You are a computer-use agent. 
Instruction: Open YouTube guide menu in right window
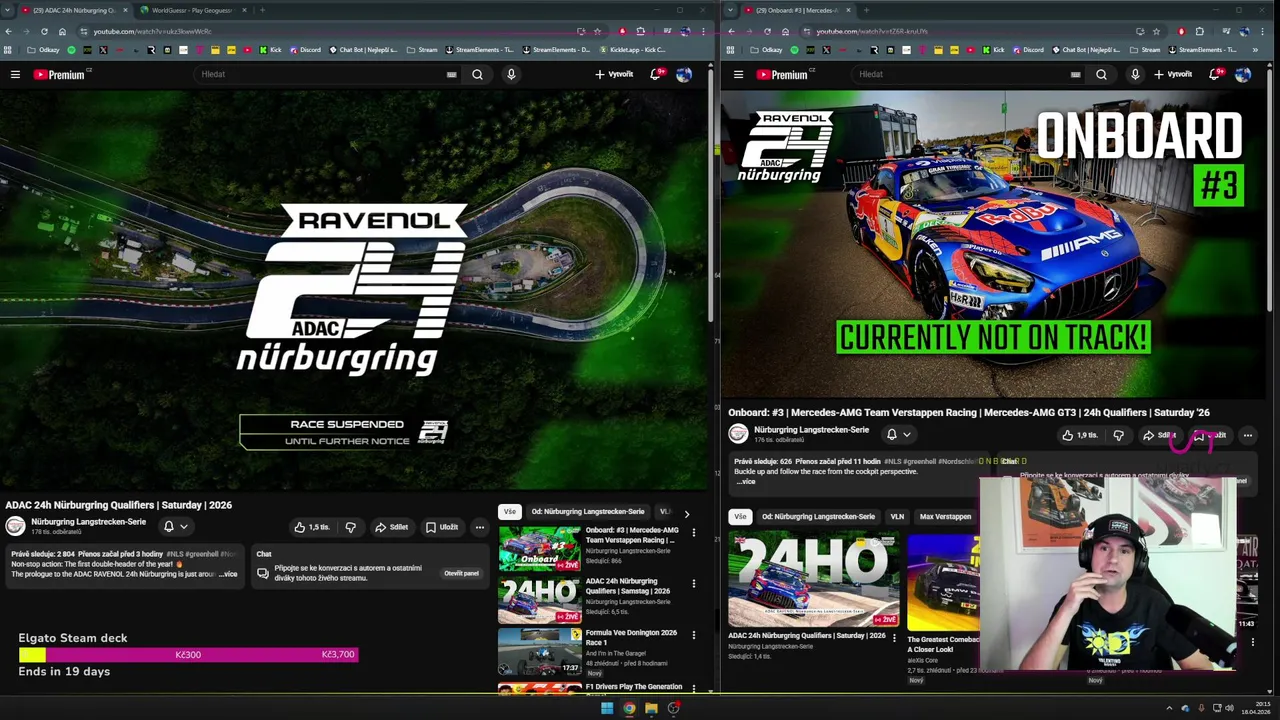[x=738, y=74]
